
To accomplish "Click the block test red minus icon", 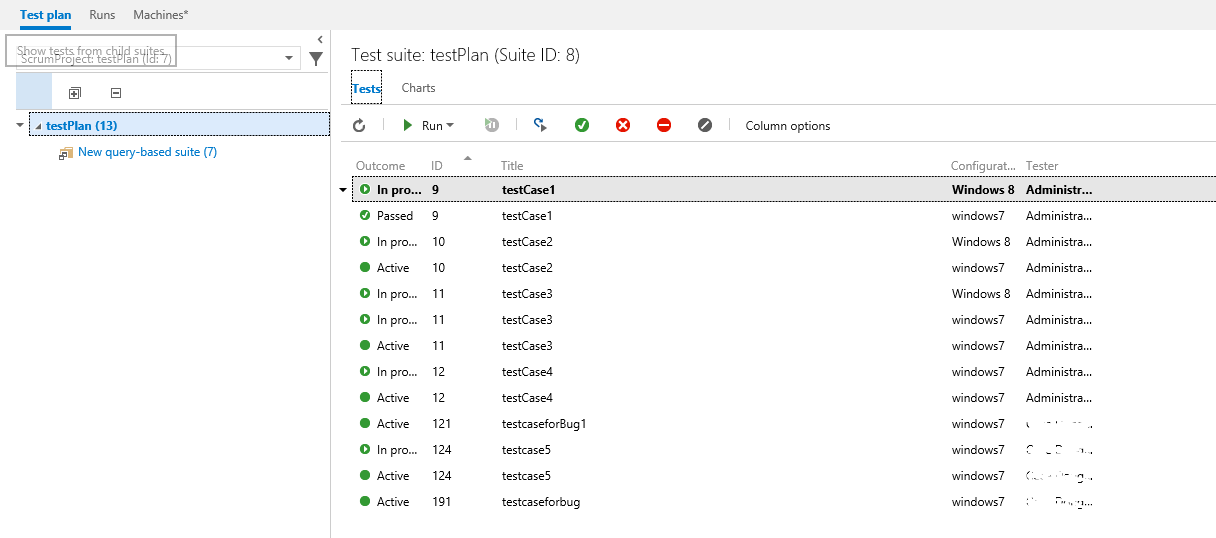I will [x=664, y=125].
